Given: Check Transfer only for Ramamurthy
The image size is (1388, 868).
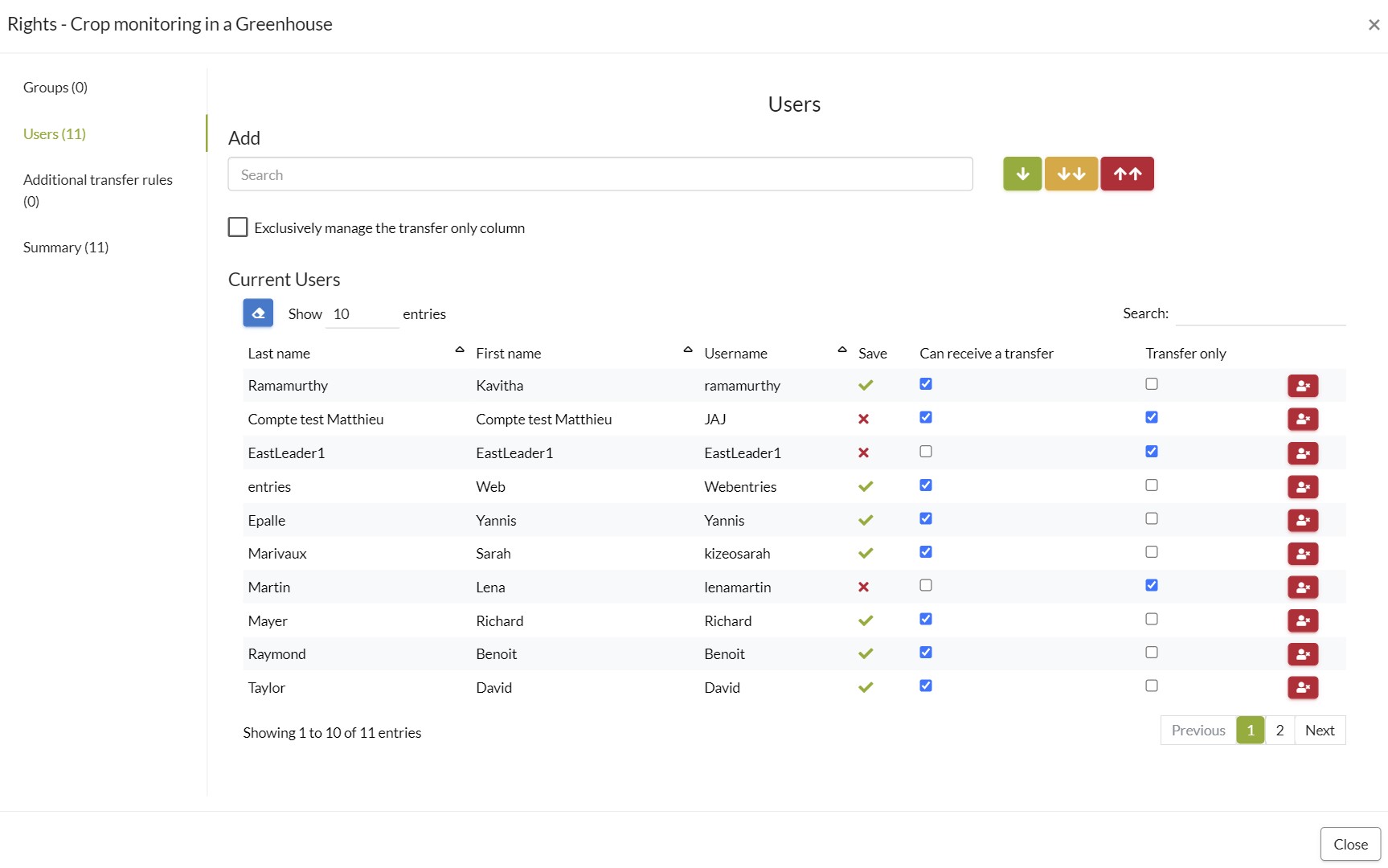Looking at the screenshot, I should point(1152,384).
